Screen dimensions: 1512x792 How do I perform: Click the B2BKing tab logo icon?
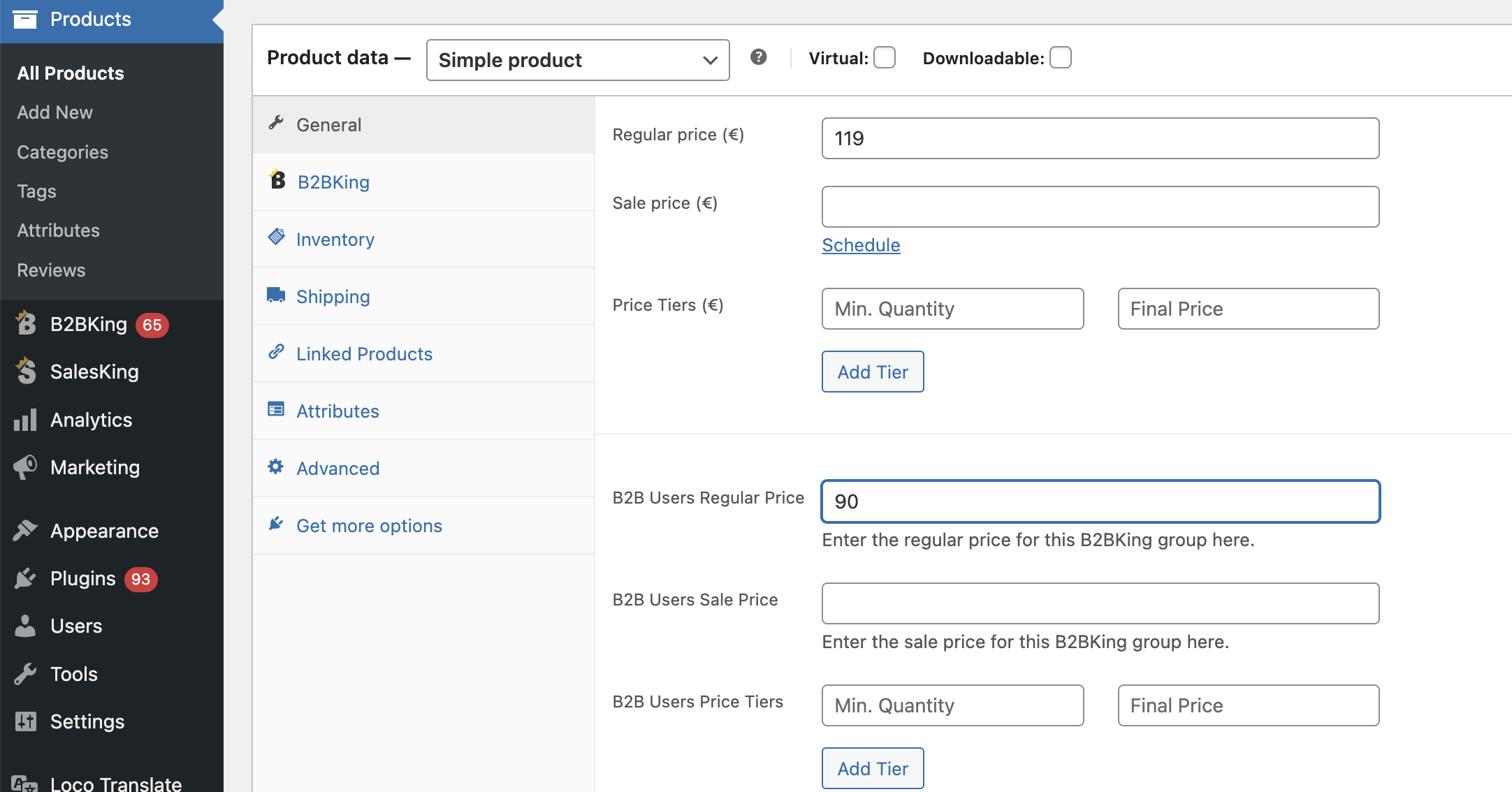click(277, 179)
